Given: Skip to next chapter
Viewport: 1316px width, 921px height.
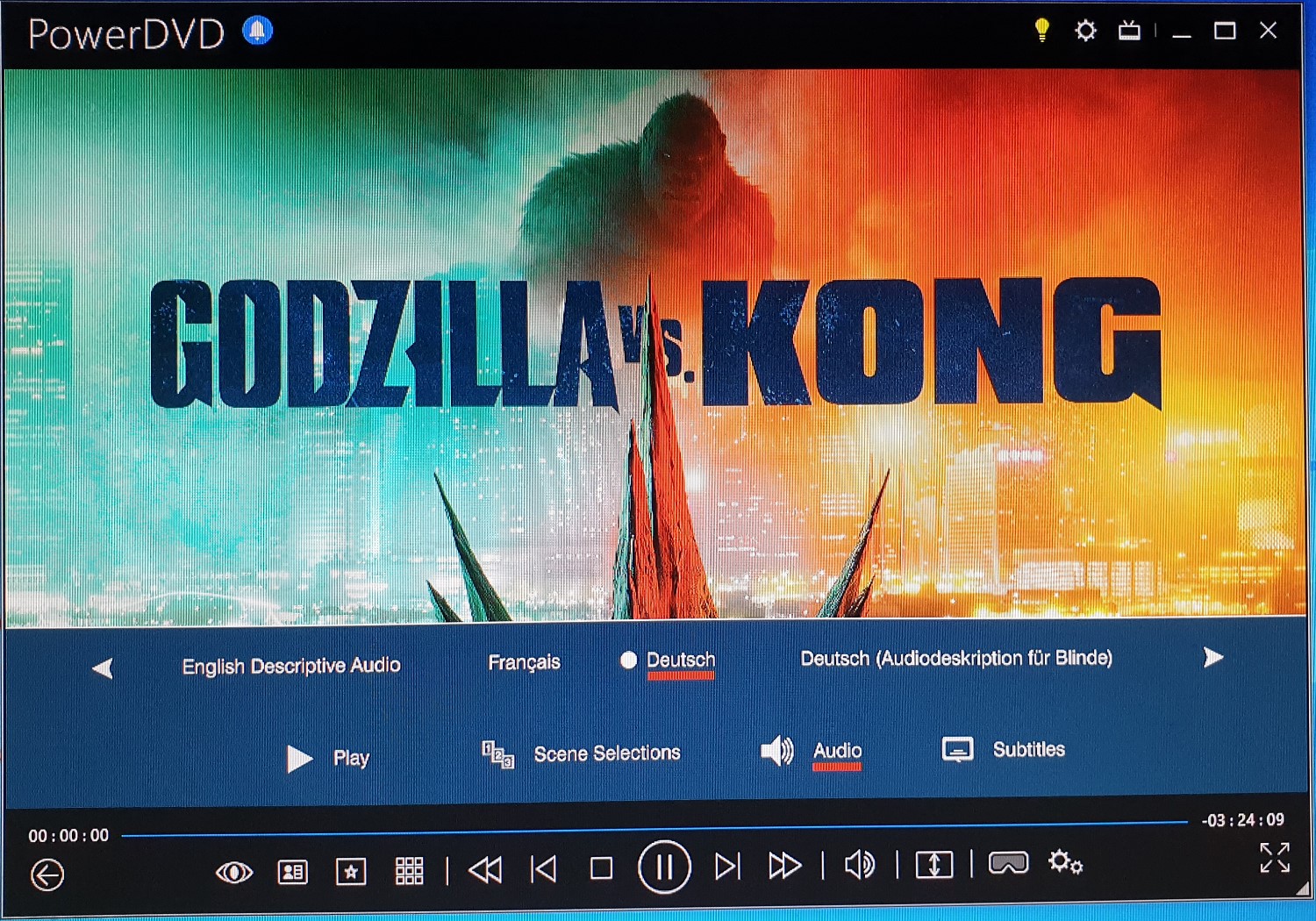Looking at the screenshot, I should pyautogui.click(x=727, y=867).
